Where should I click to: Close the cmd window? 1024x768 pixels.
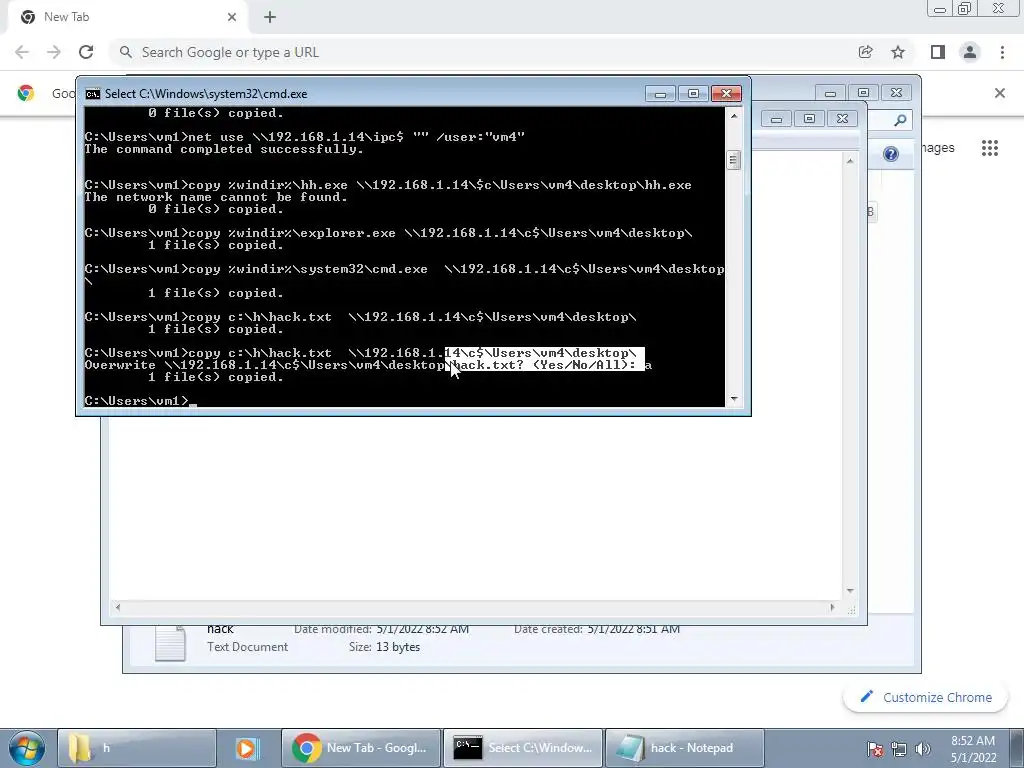pyautogui.click(x=726, y=93)
